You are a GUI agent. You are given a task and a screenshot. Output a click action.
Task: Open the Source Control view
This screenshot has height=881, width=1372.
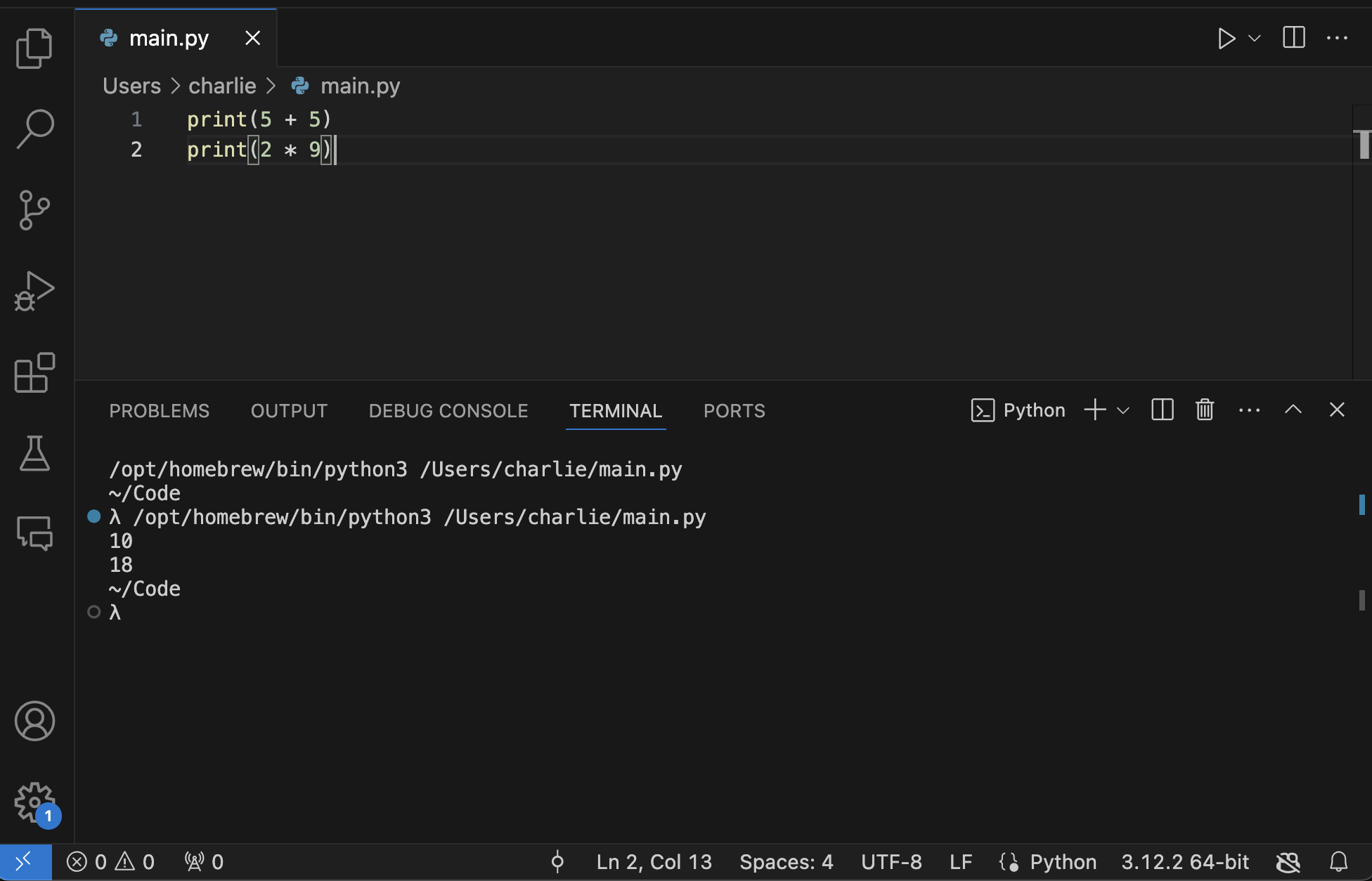34,209
